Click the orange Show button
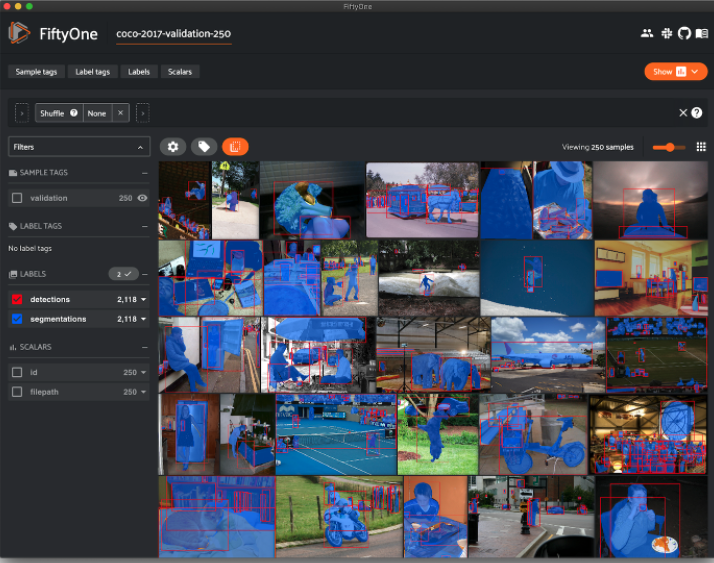 pyautogui.click(x=676, y=72)
